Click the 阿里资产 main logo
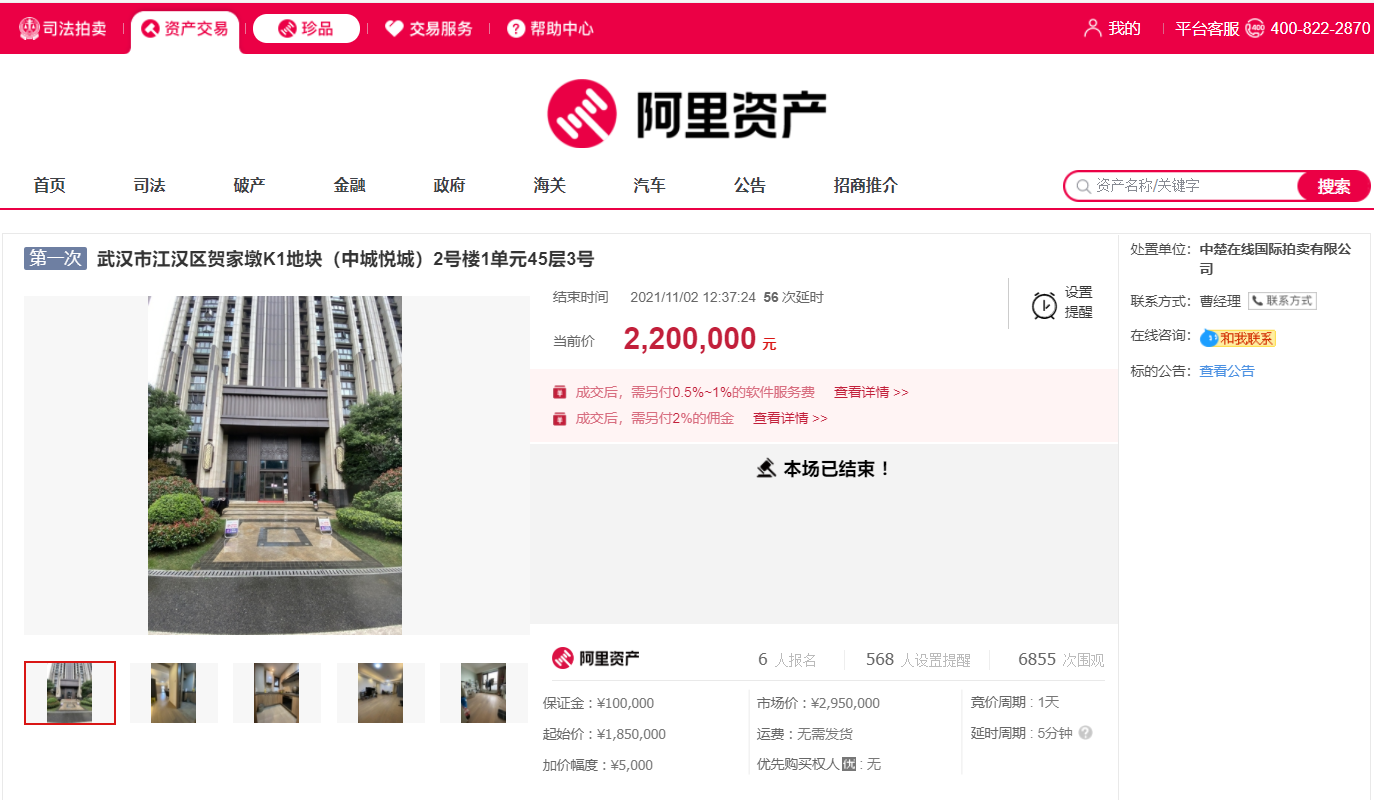Image resolution: width=1374 pixels, height=800 pixels. (x=687, y=114)
